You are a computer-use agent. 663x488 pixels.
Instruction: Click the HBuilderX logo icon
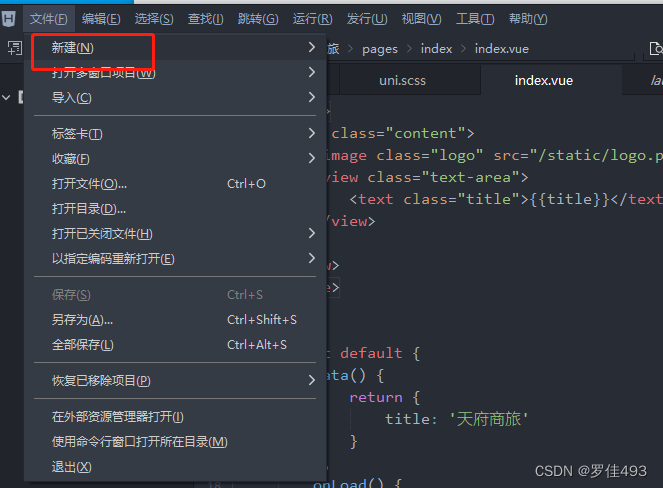tap(10, 19)
